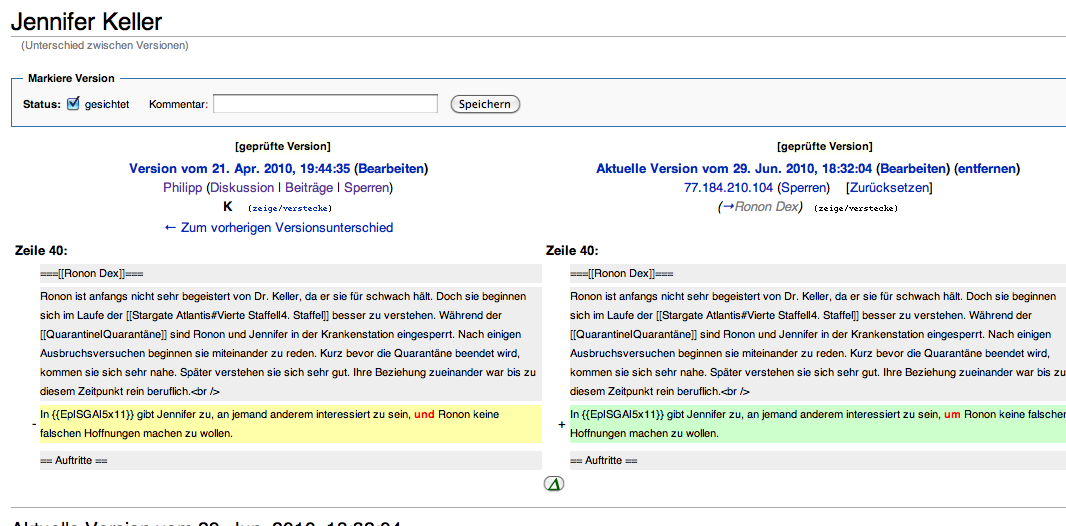Click Bearbeiten for the April 2010 version
This screenshot has width=1066, height=526.
point(390,169)
